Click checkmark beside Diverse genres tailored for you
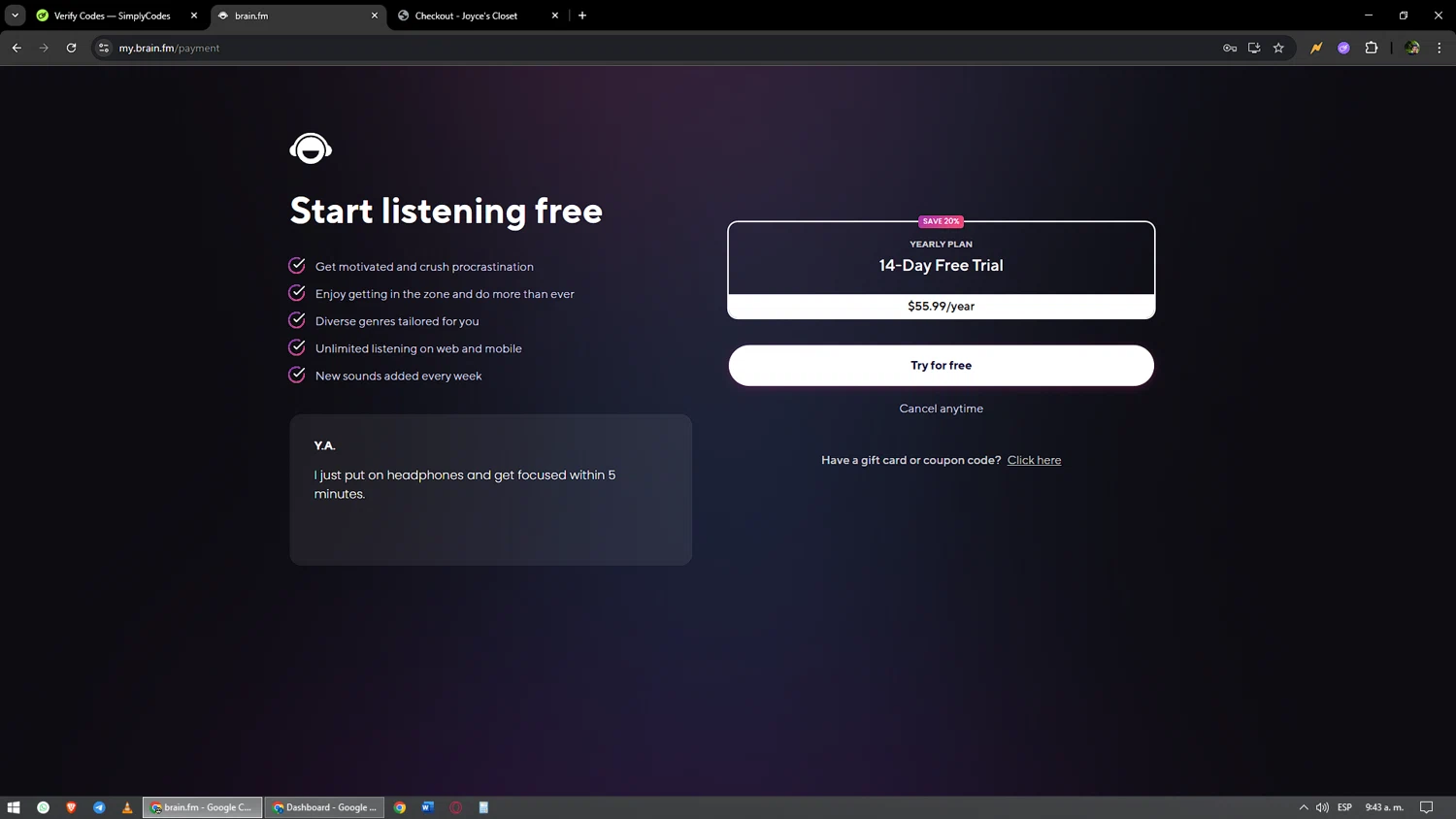 [297, 319]
